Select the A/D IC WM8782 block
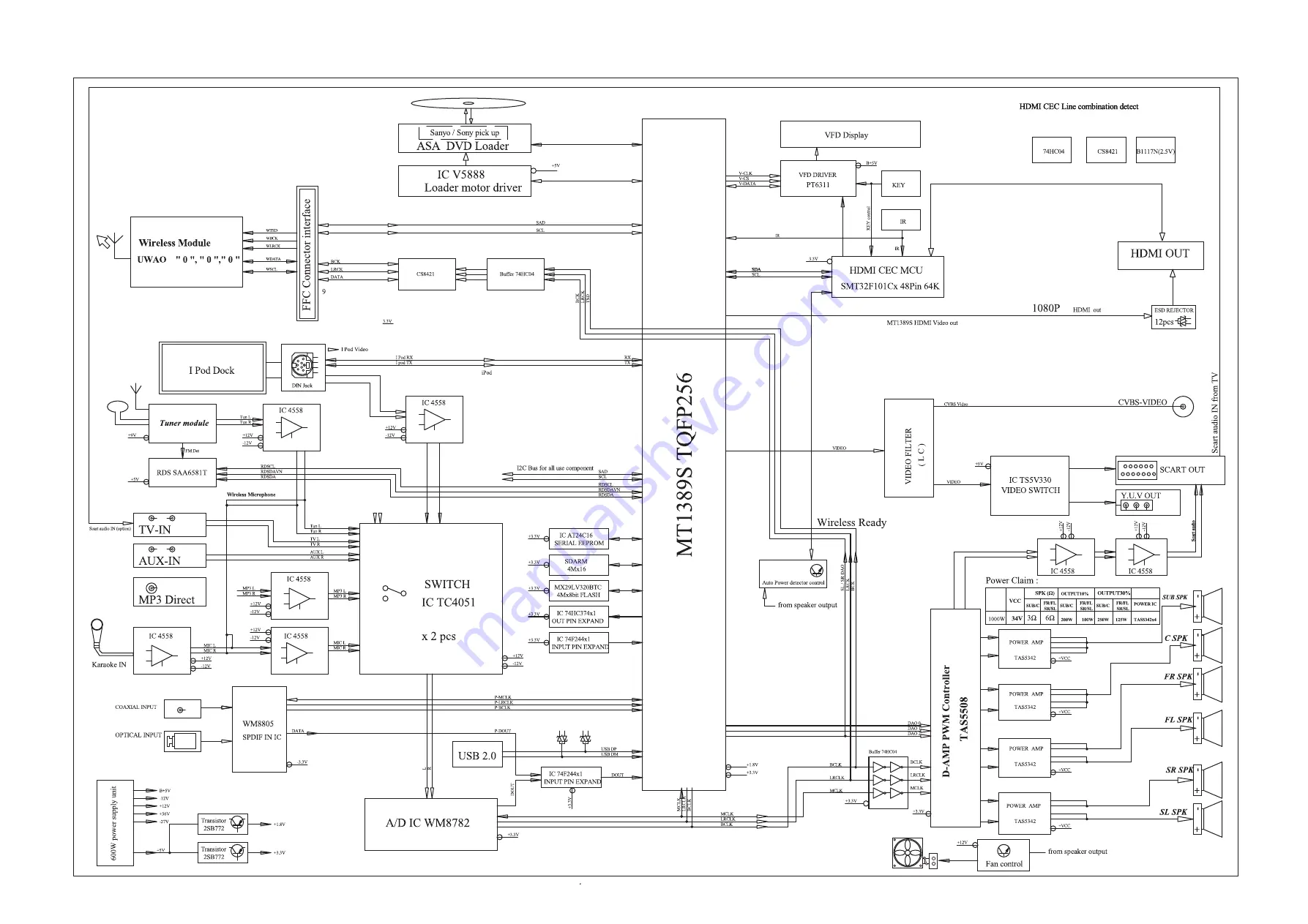Viewport: 1308px width, 924px height. tap(430, 824)
